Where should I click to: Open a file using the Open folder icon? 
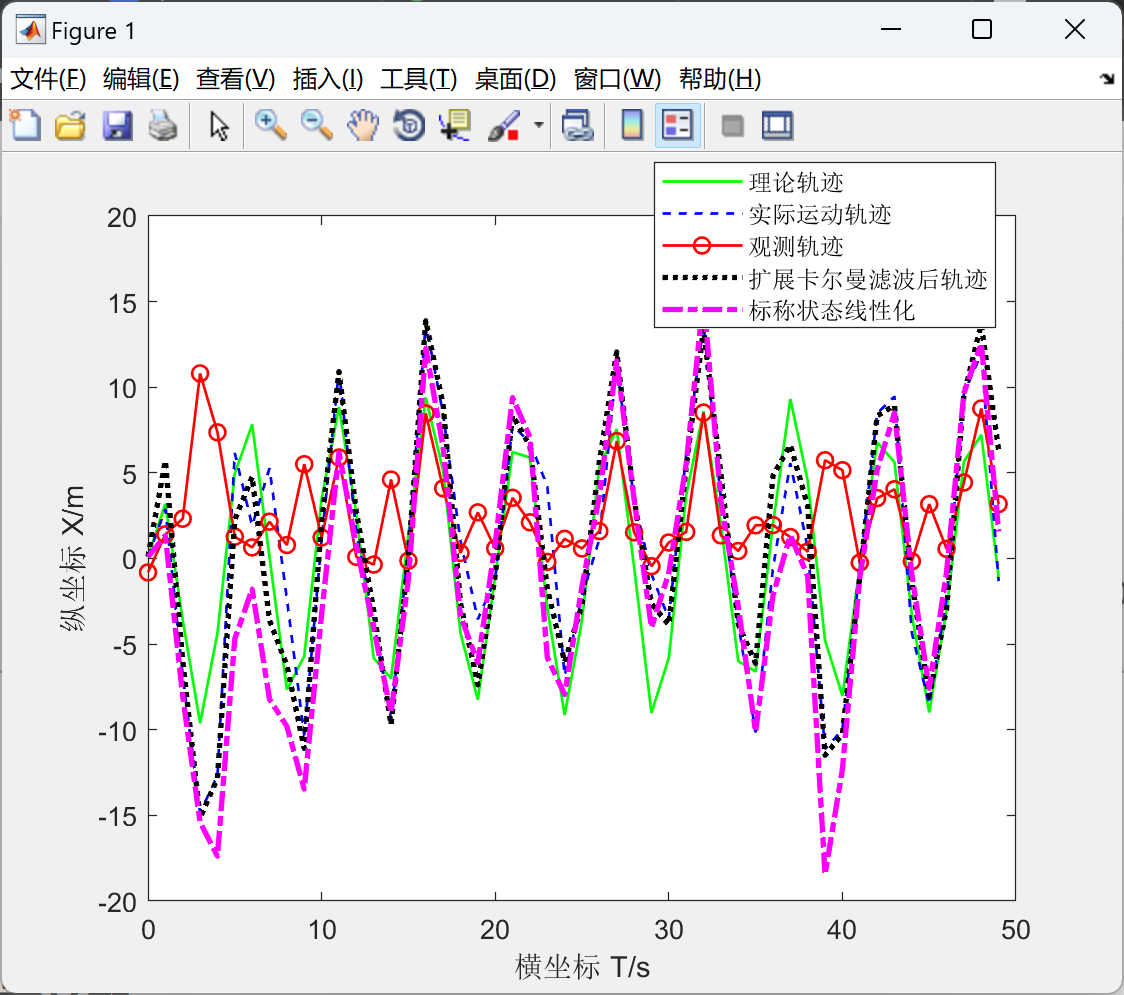tap(70, 125)
